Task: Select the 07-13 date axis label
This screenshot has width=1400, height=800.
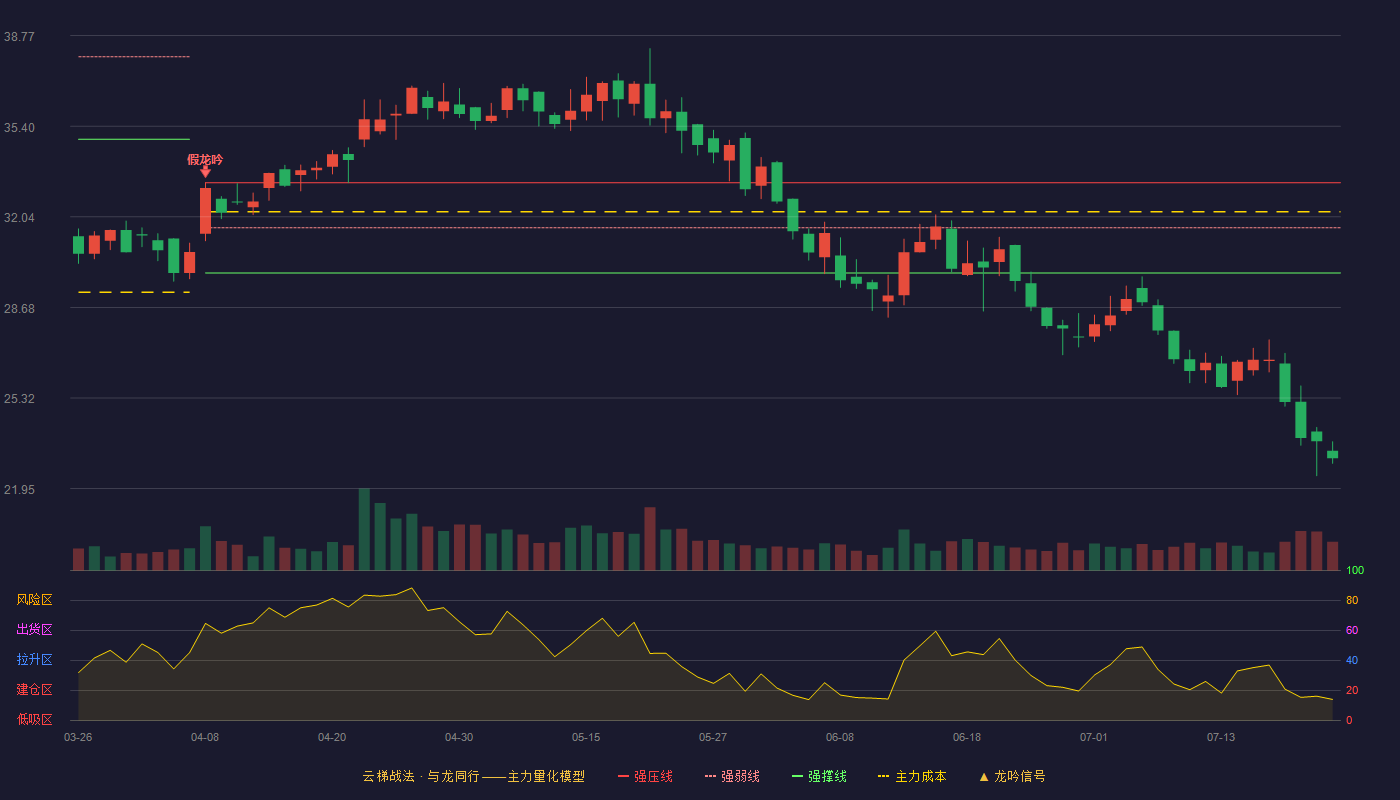Action: click(1221, 737)
